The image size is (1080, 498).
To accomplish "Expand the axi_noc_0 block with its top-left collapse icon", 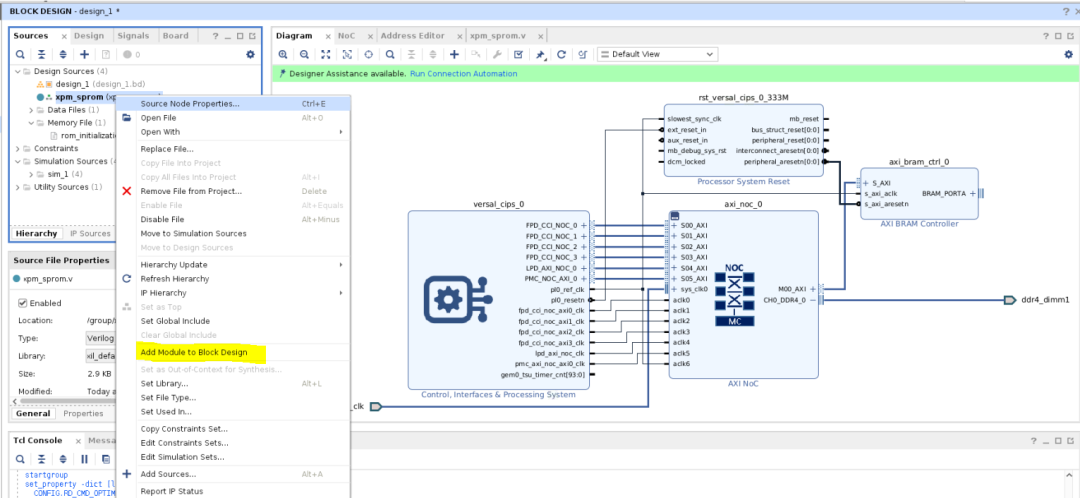I will pos(674,216).
